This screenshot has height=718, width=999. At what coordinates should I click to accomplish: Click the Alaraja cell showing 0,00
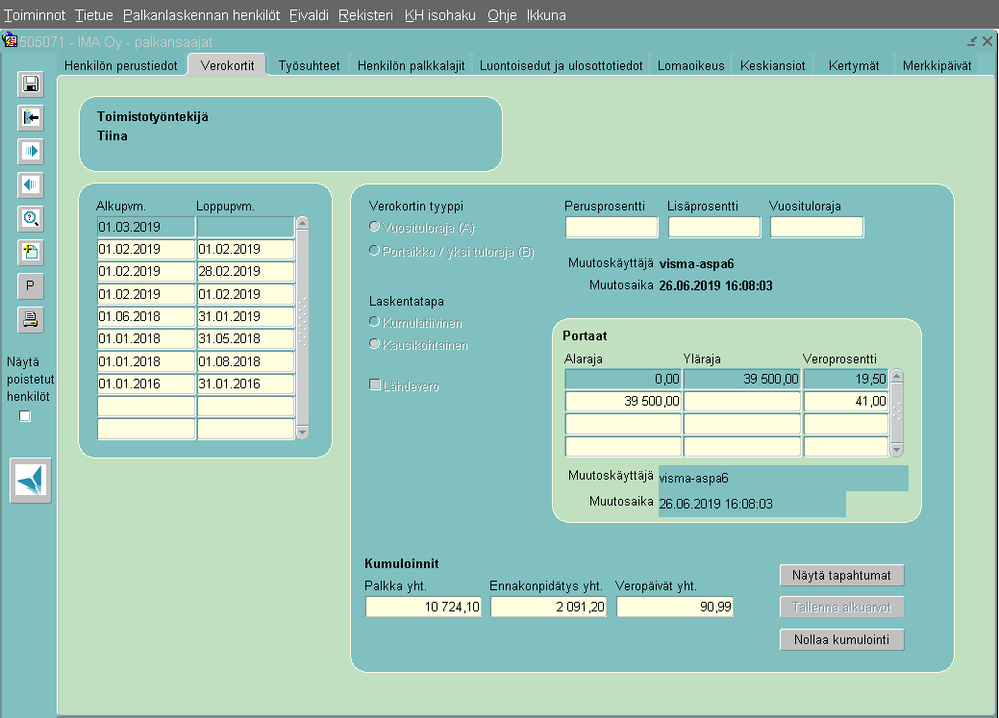pos(623,379)
